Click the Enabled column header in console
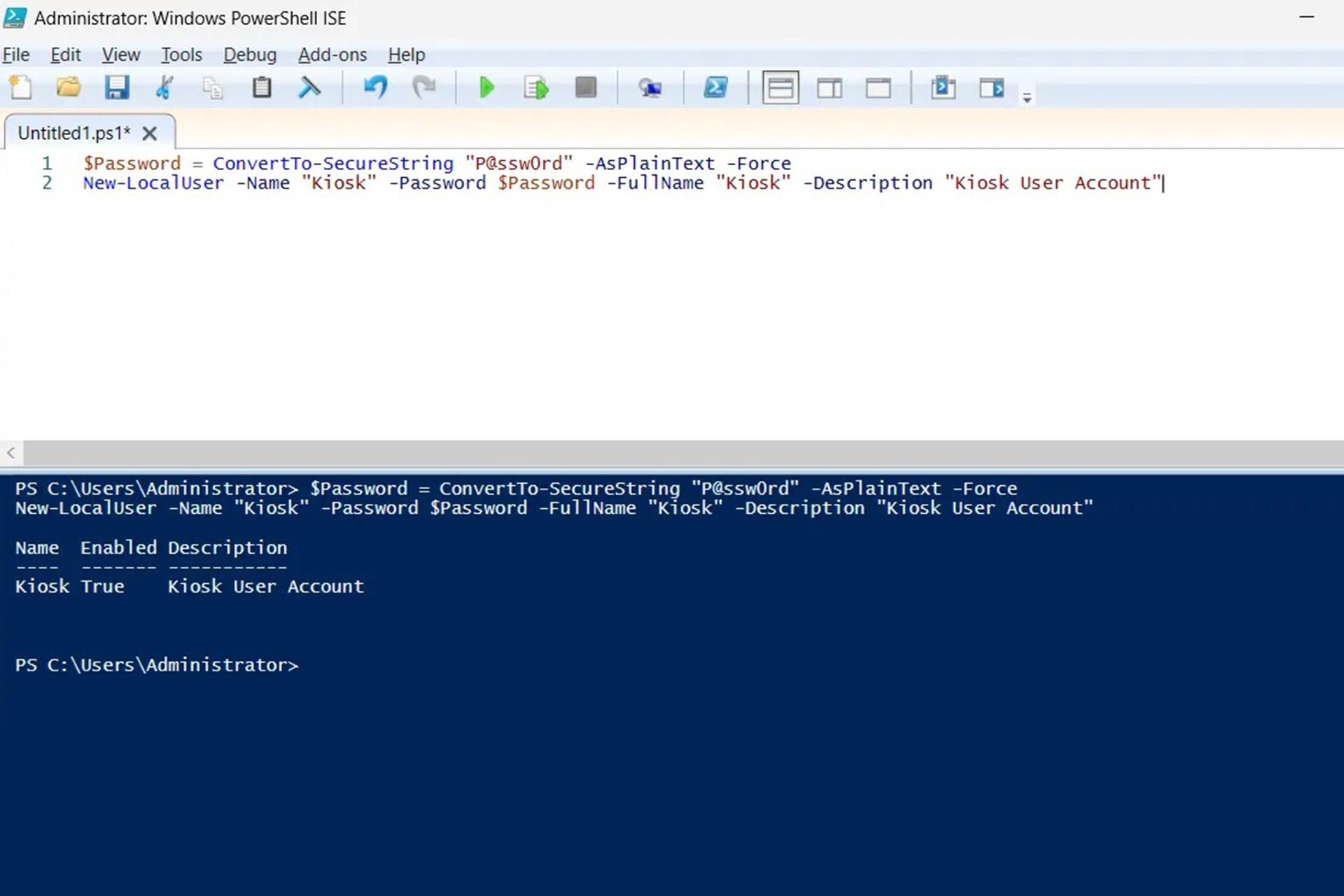Viewport: 1344px width, 896px height. (x=118, y=547)
